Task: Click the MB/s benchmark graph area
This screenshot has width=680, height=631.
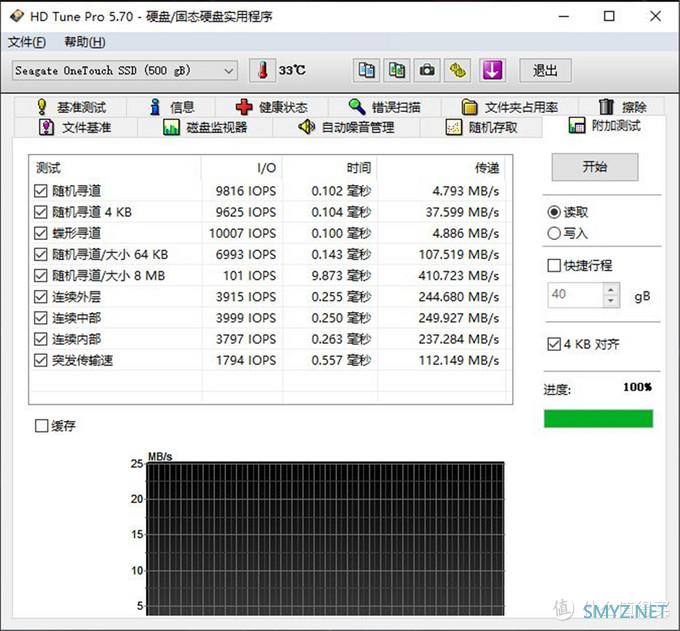Action: (x=325, y=539)
